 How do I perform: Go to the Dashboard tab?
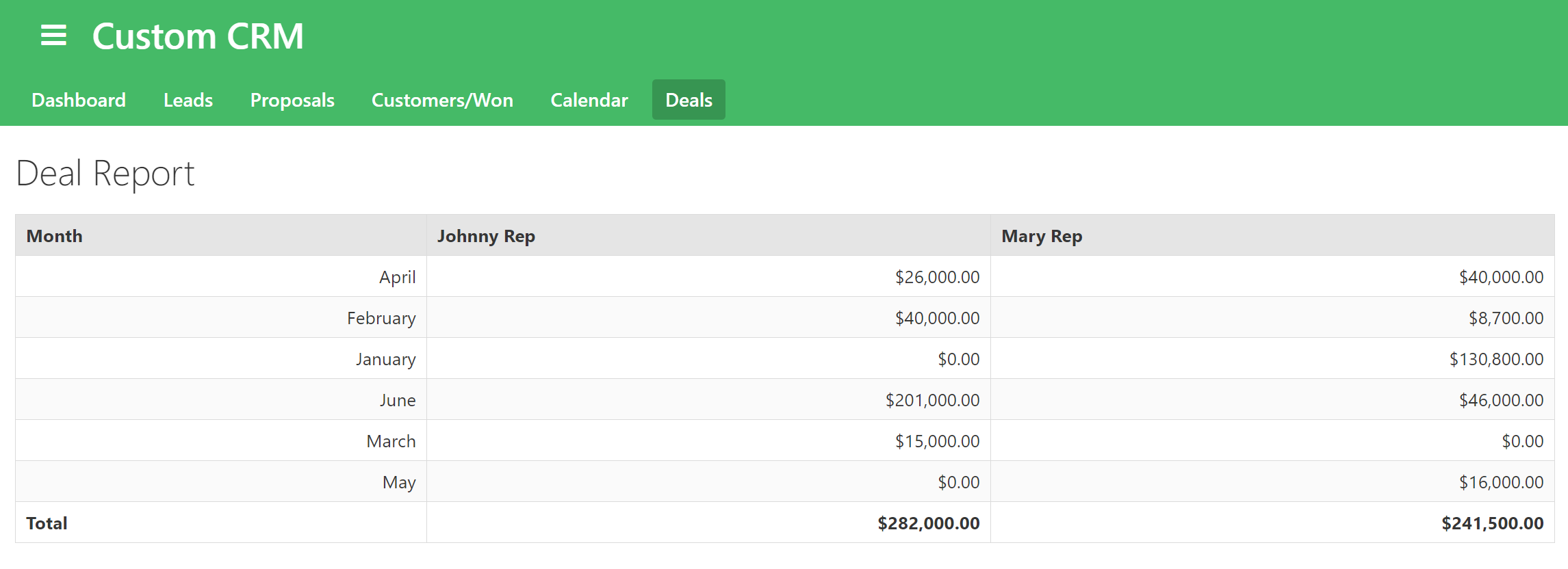(79, 100)
